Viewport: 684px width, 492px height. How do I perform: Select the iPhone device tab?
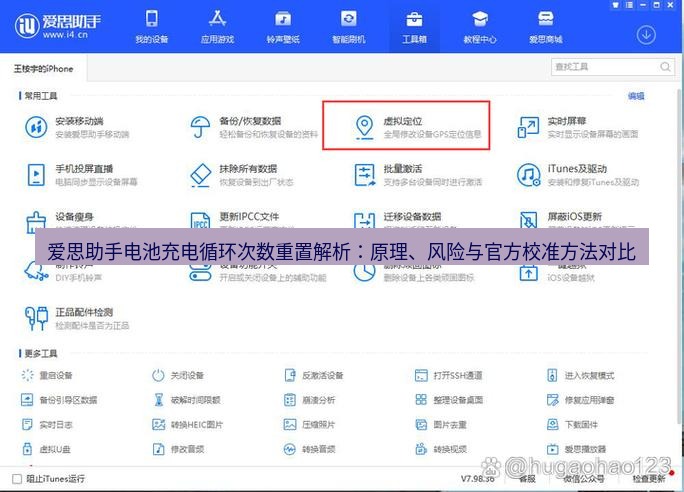pos(43,68)
